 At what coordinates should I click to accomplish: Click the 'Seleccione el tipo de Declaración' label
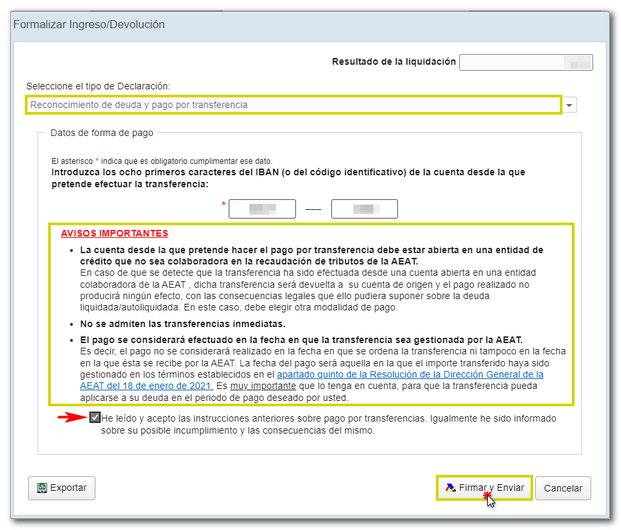(98, 85)
